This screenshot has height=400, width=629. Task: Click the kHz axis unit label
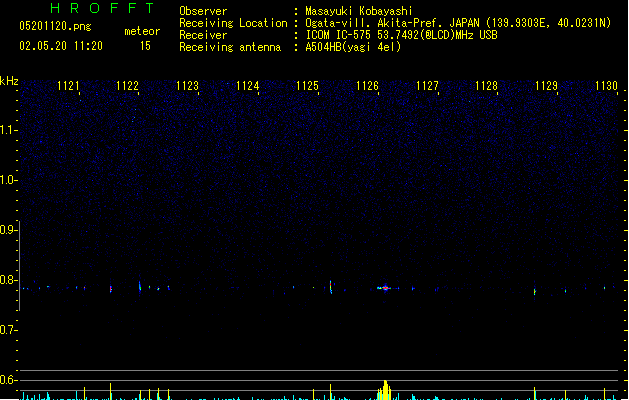coord(9,81)
